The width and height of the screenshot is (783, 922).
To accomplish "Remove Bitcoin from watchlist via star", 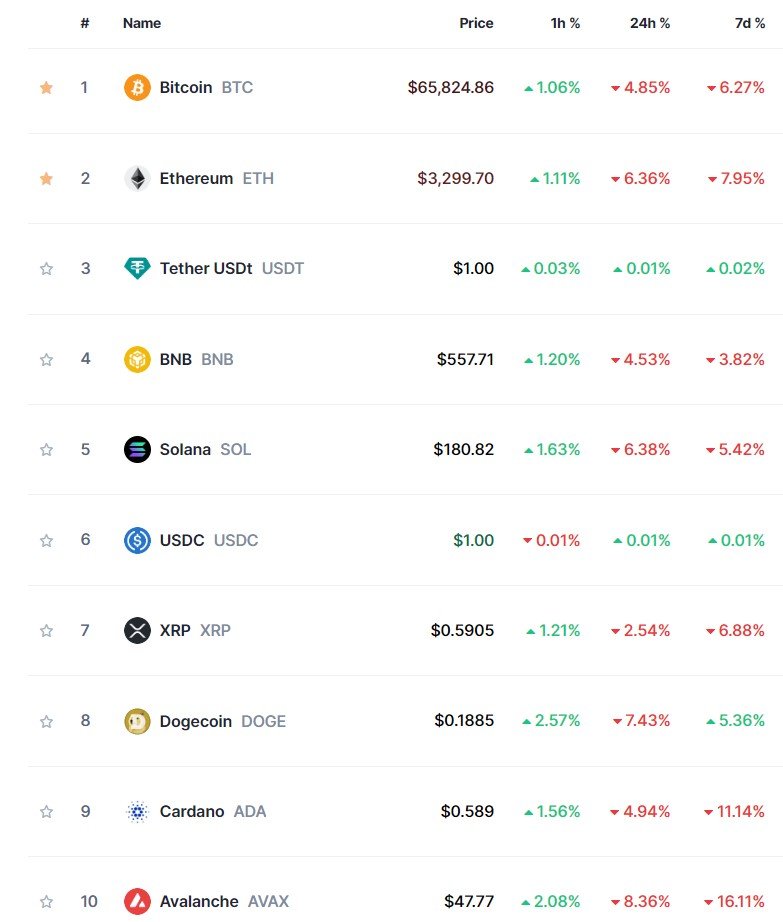I will point(46,88).
